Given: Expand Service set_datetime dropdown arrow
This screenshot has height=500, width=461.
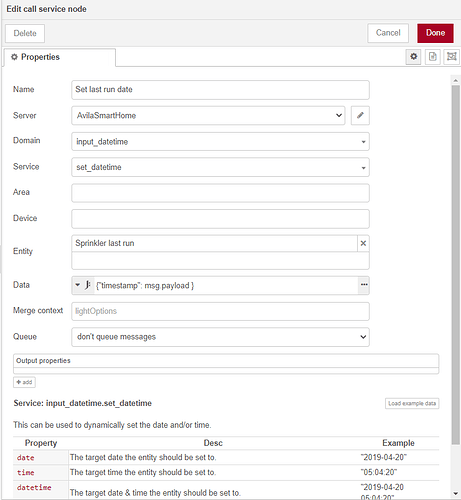Looking at the screenshot, I should point(363,168).
